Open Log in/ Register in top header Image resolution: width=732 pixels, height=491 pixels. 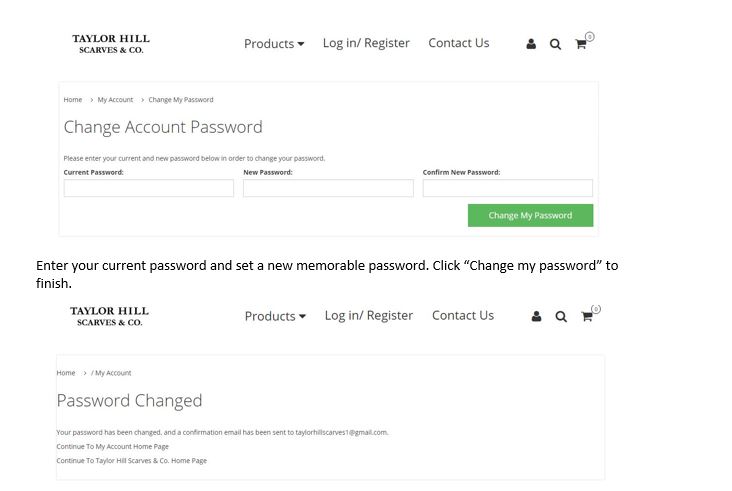tap(366, 43)
